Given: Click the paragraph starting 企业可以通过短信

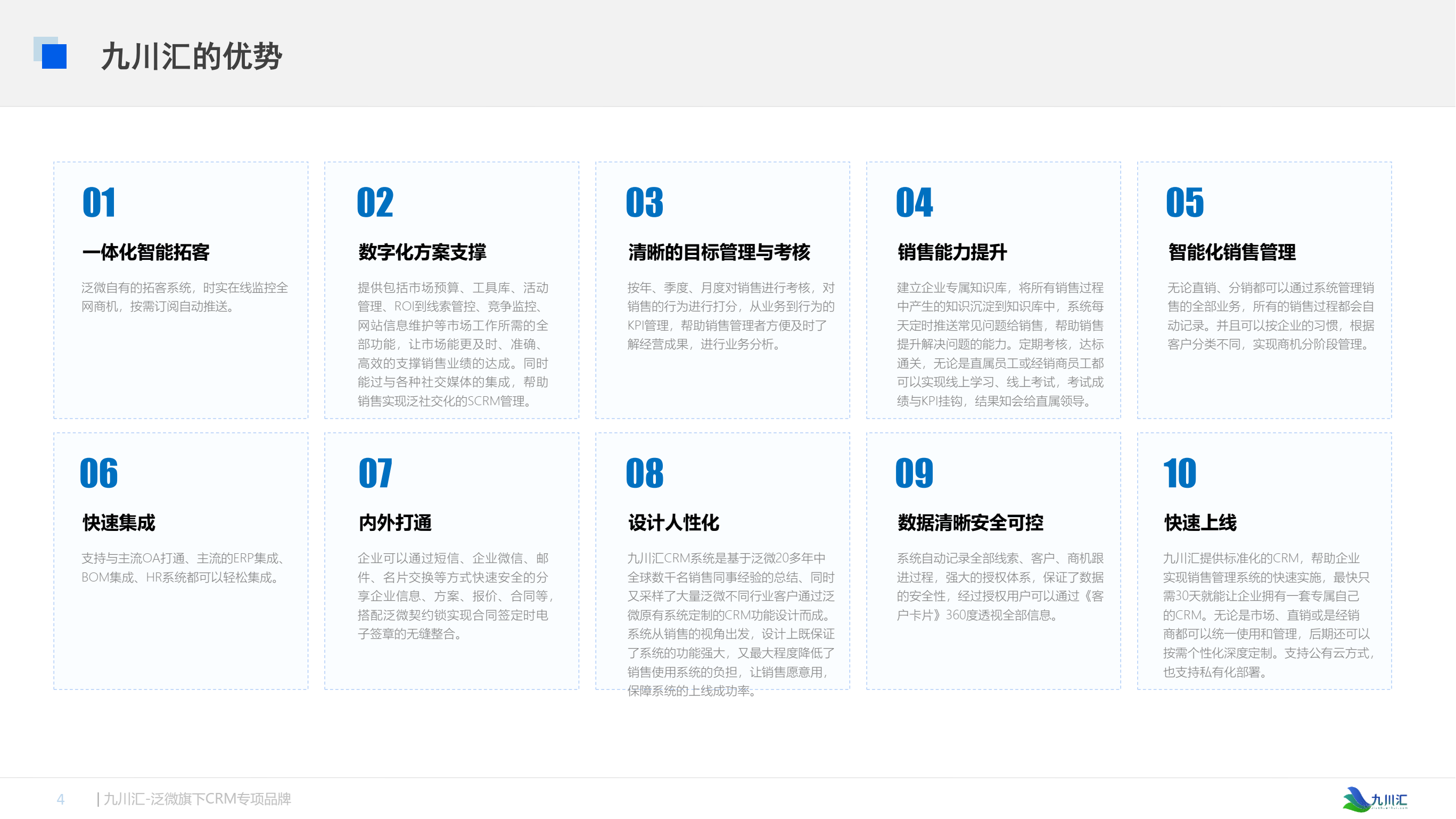Looking at the screenshot, I should coord(456,596).
